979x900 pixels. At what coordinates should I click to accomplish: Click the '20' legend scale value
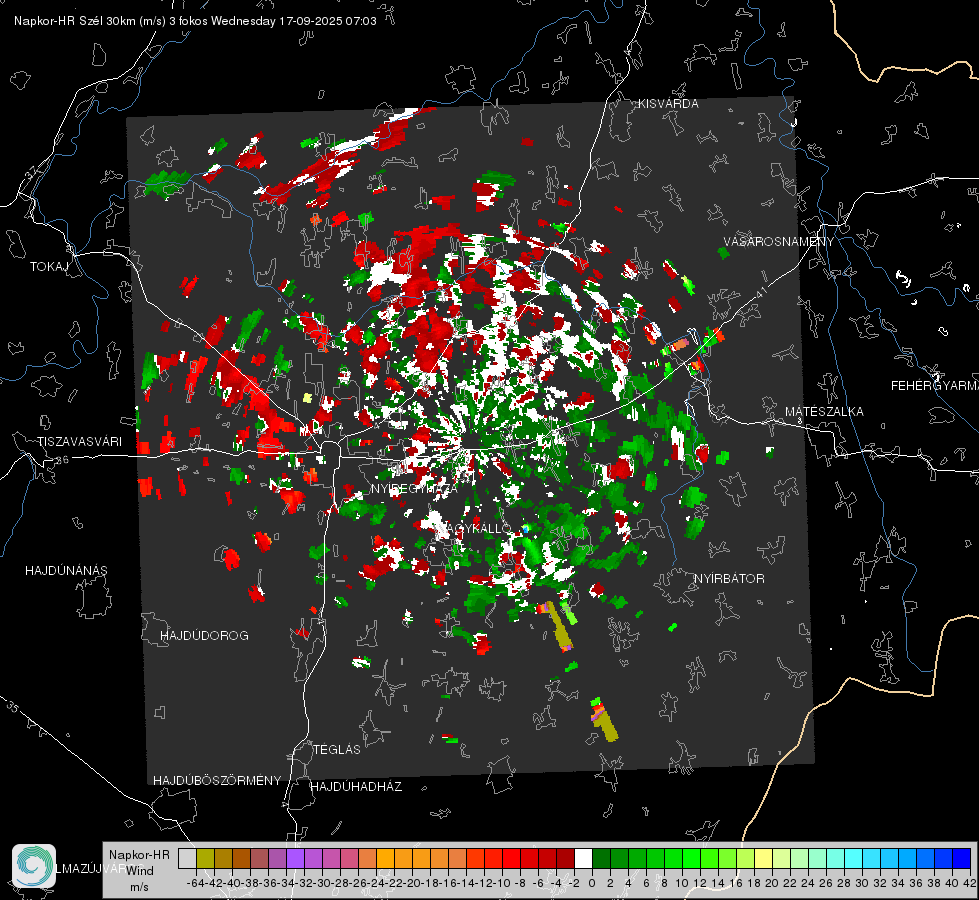772,883
